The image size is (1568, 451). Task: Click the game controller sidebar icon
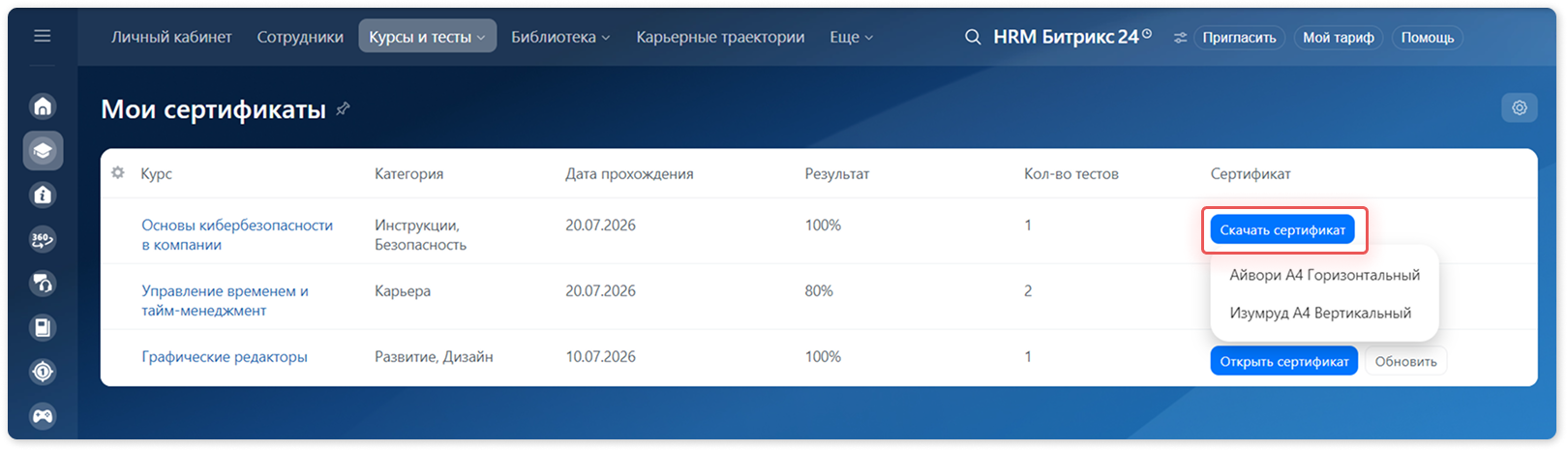[43, 416]
